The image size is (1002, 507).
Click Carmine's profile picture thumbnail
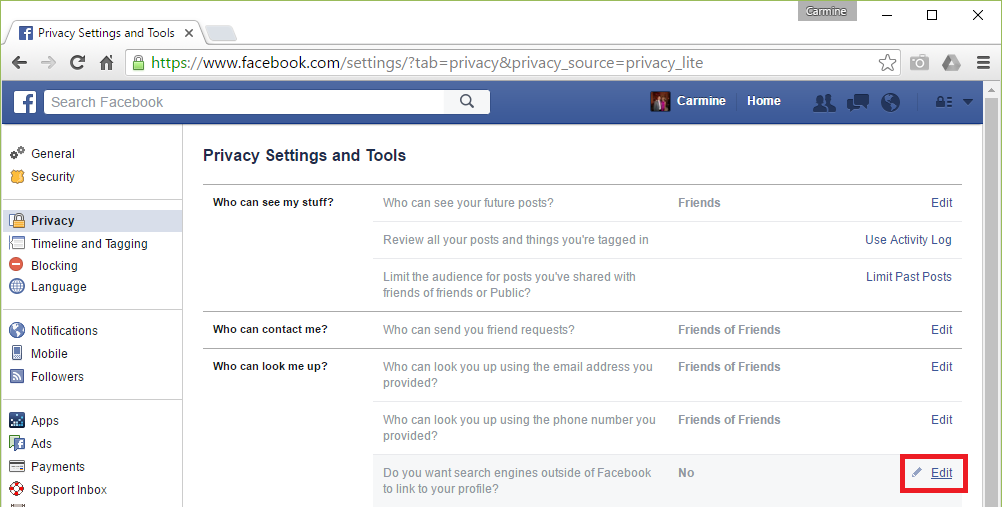(660, 102)
